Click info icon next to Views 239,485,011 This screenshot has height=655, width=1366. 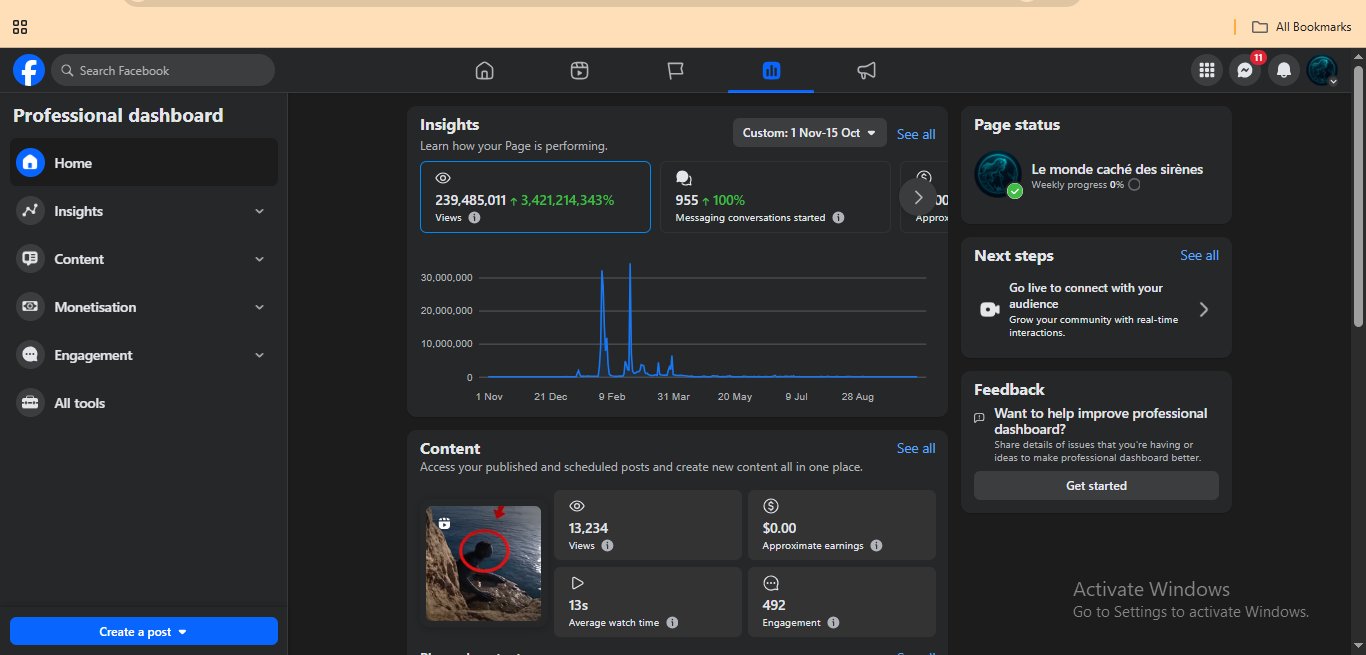click(x=474, y=217)
